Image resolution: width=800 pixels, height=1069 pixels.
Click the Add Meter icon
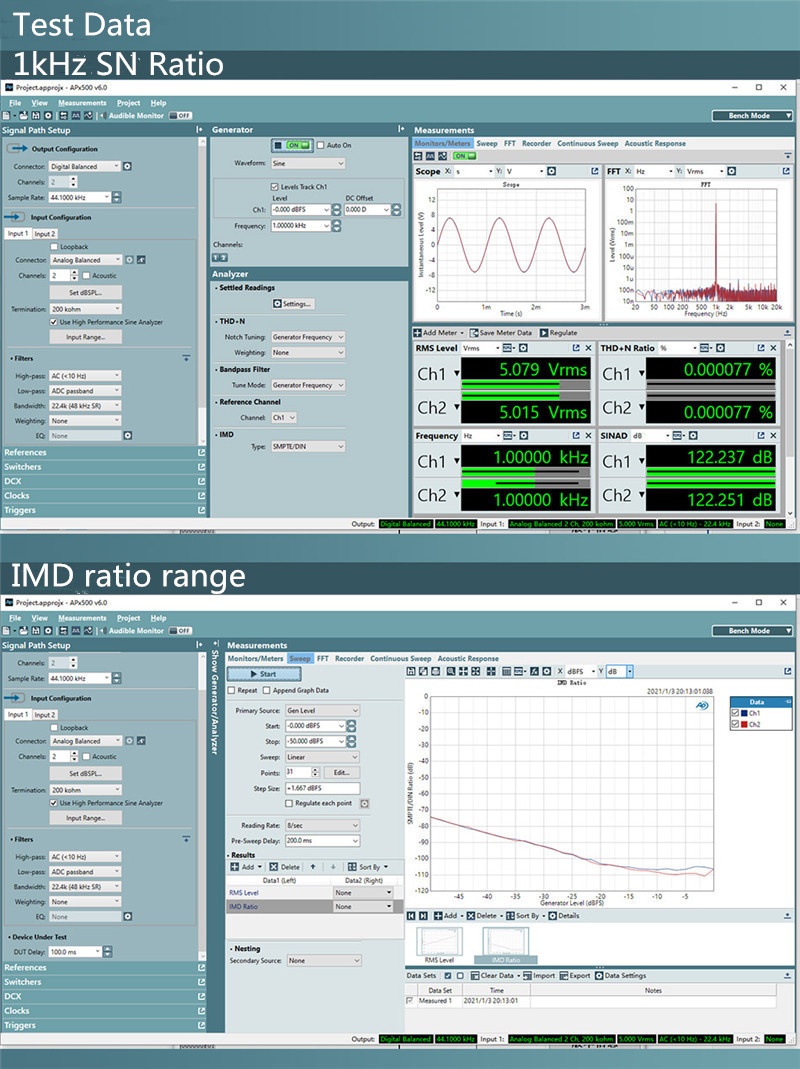click(417, 333)
